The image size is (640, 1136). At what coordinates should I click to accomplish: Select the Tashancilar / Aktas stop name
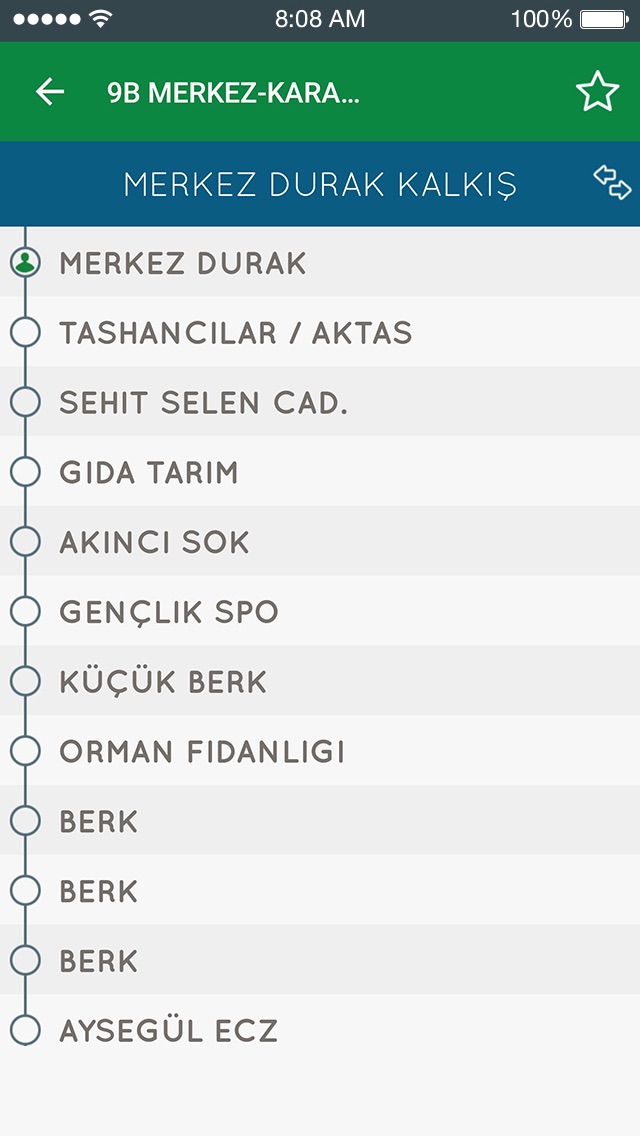tap(236, 332)
